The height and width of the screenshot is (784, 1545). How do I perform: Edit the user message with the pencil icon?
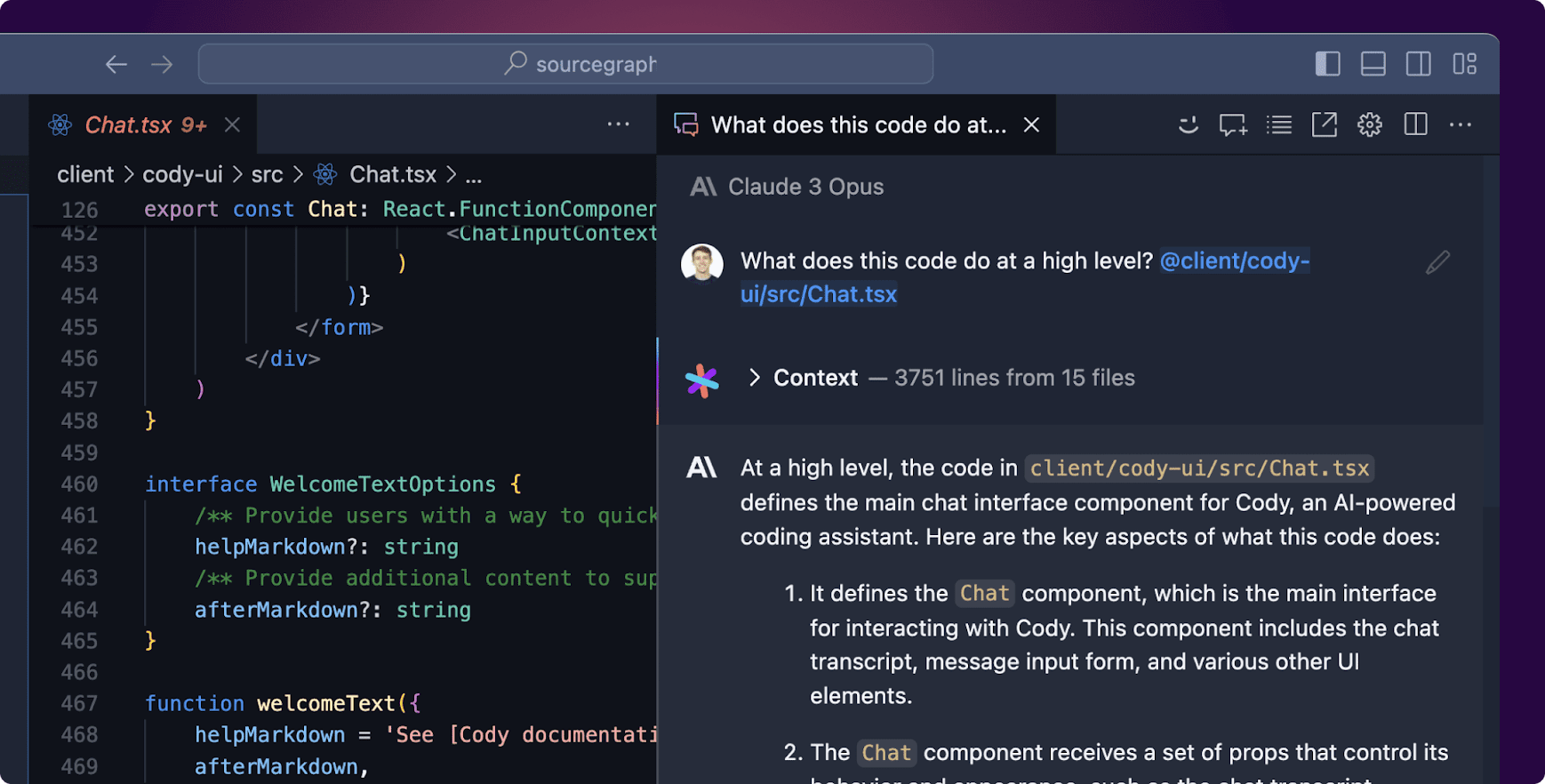click(x=1437, y=262)
